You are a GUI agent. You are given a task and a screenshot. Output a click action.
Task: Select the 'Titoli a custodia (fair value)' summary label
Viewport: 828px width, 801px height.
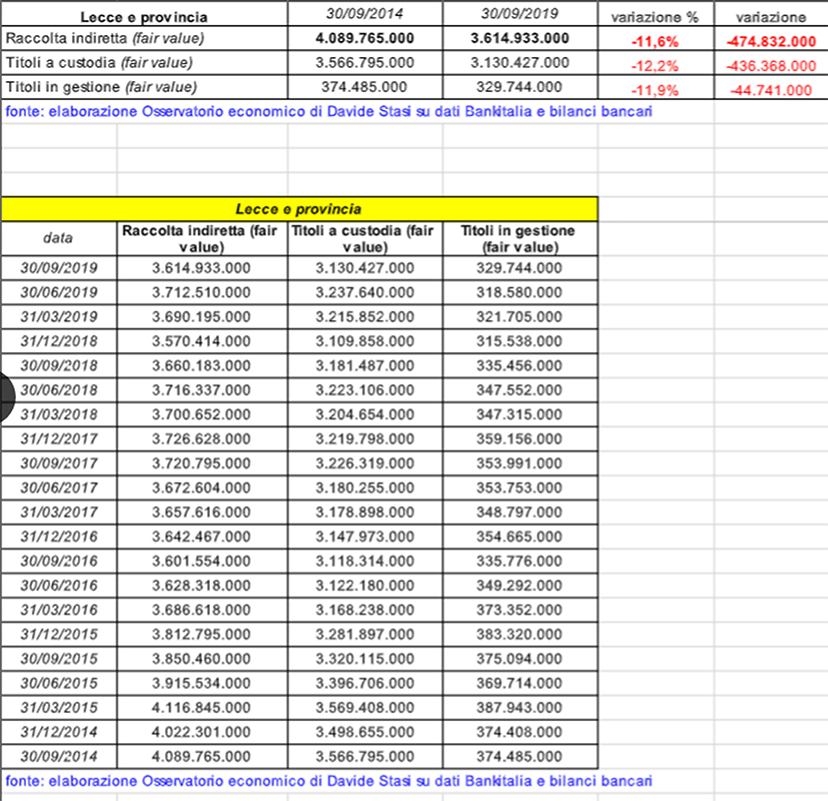coord(99,62)
